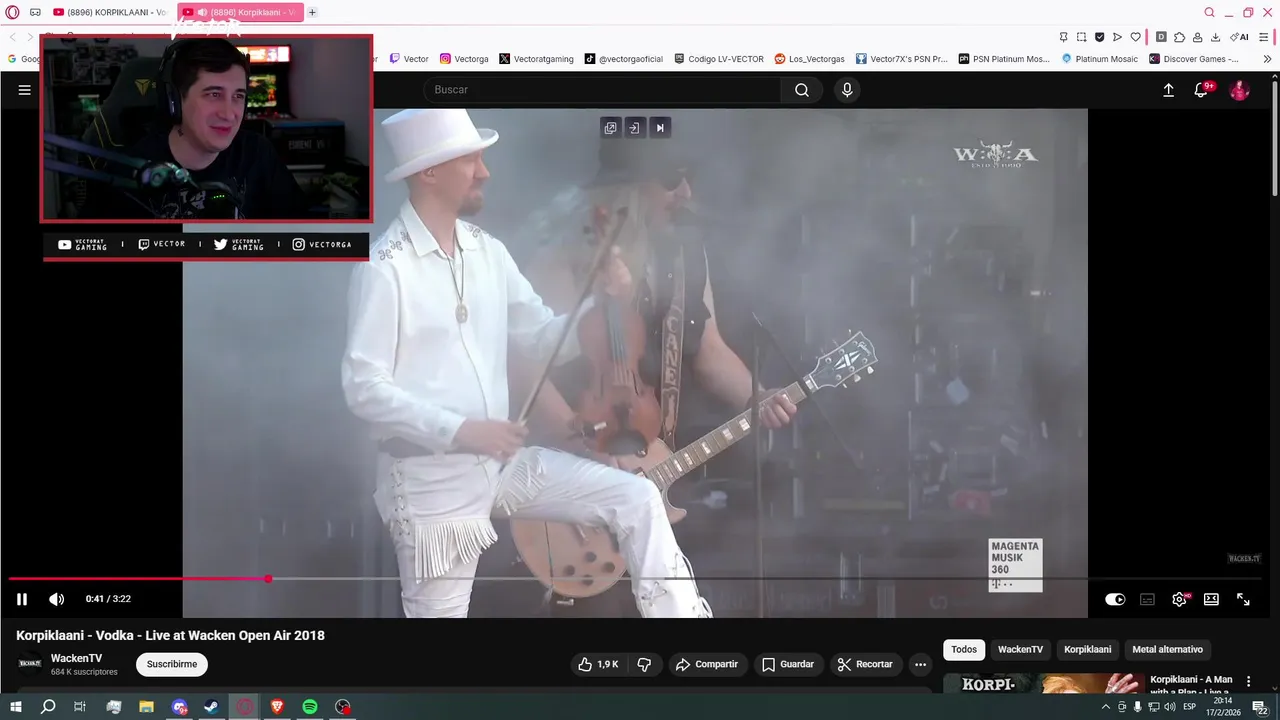
Task: Click the pop-out video overlay icon
Action: [x=610, y=127]
